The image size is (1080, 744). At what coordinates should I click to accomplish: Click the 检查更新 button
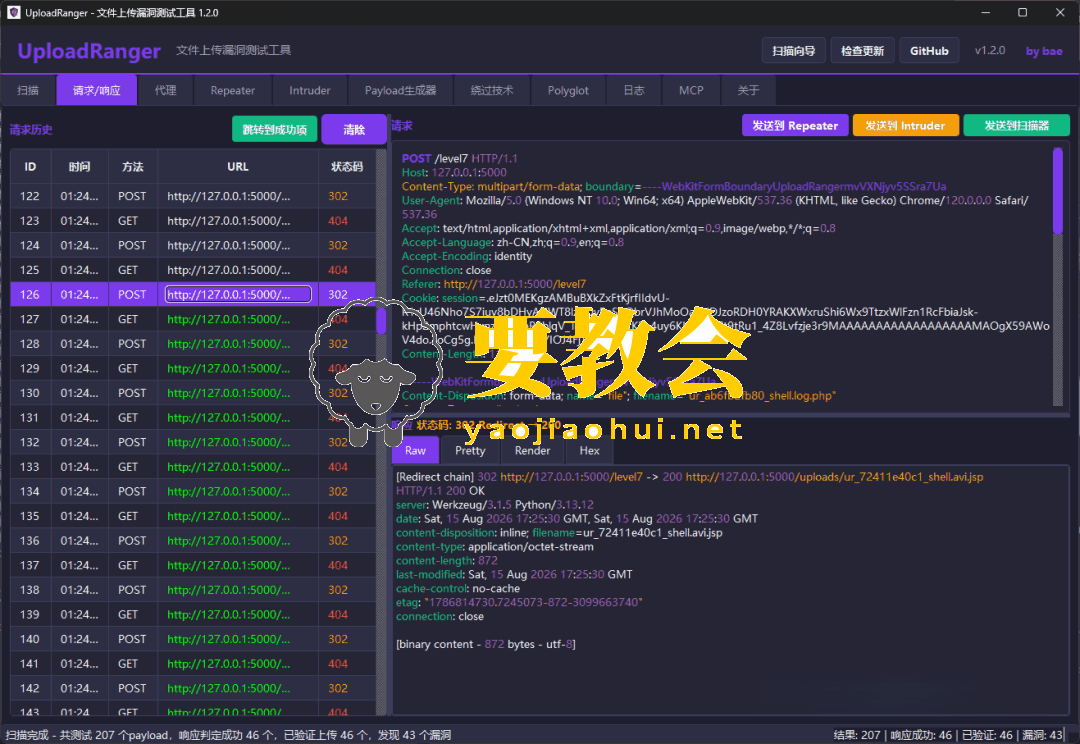coord(862,51)
